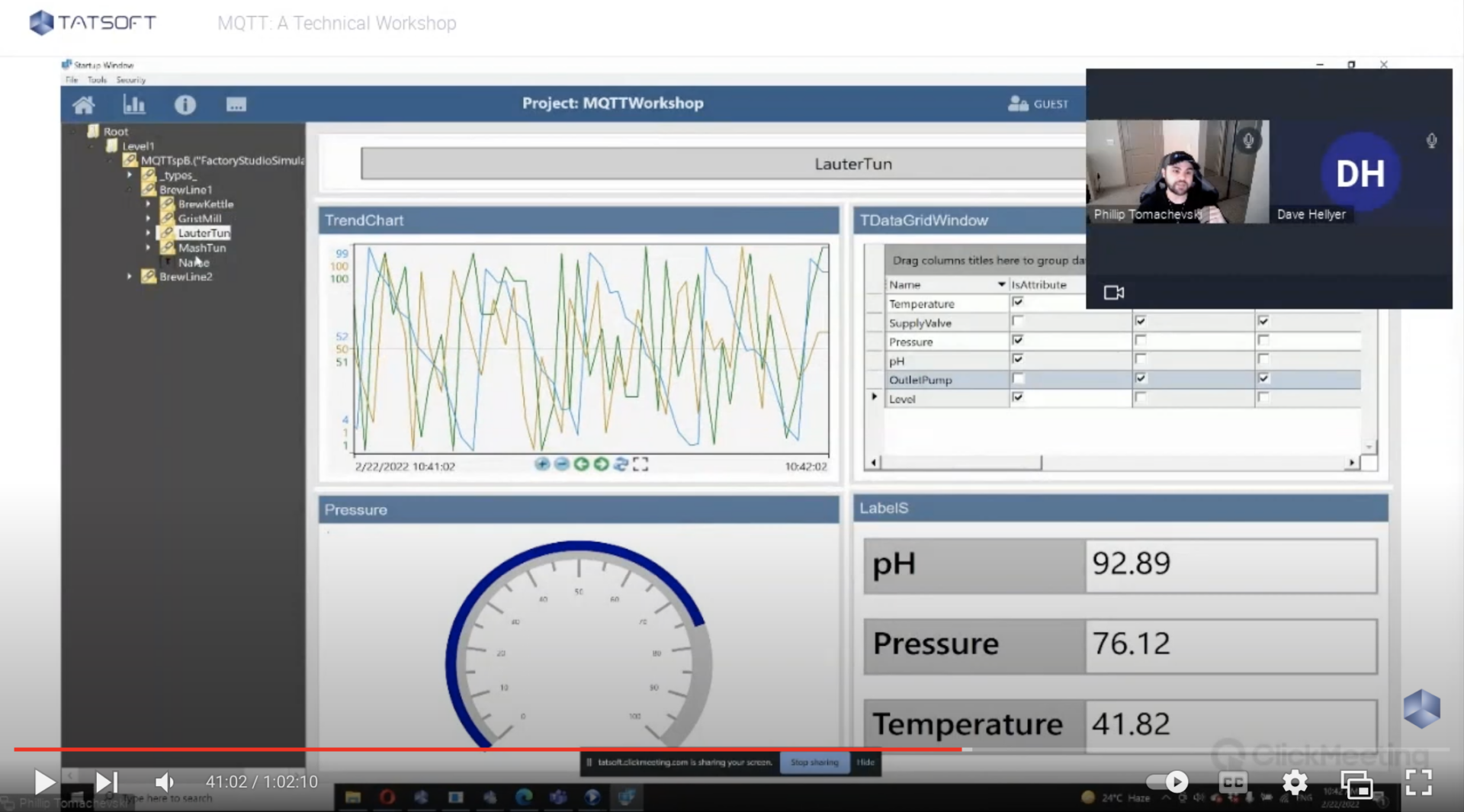
Task: Select BrewLine1 in the tree
Action: pyautogui.click(x=185, y=189)
